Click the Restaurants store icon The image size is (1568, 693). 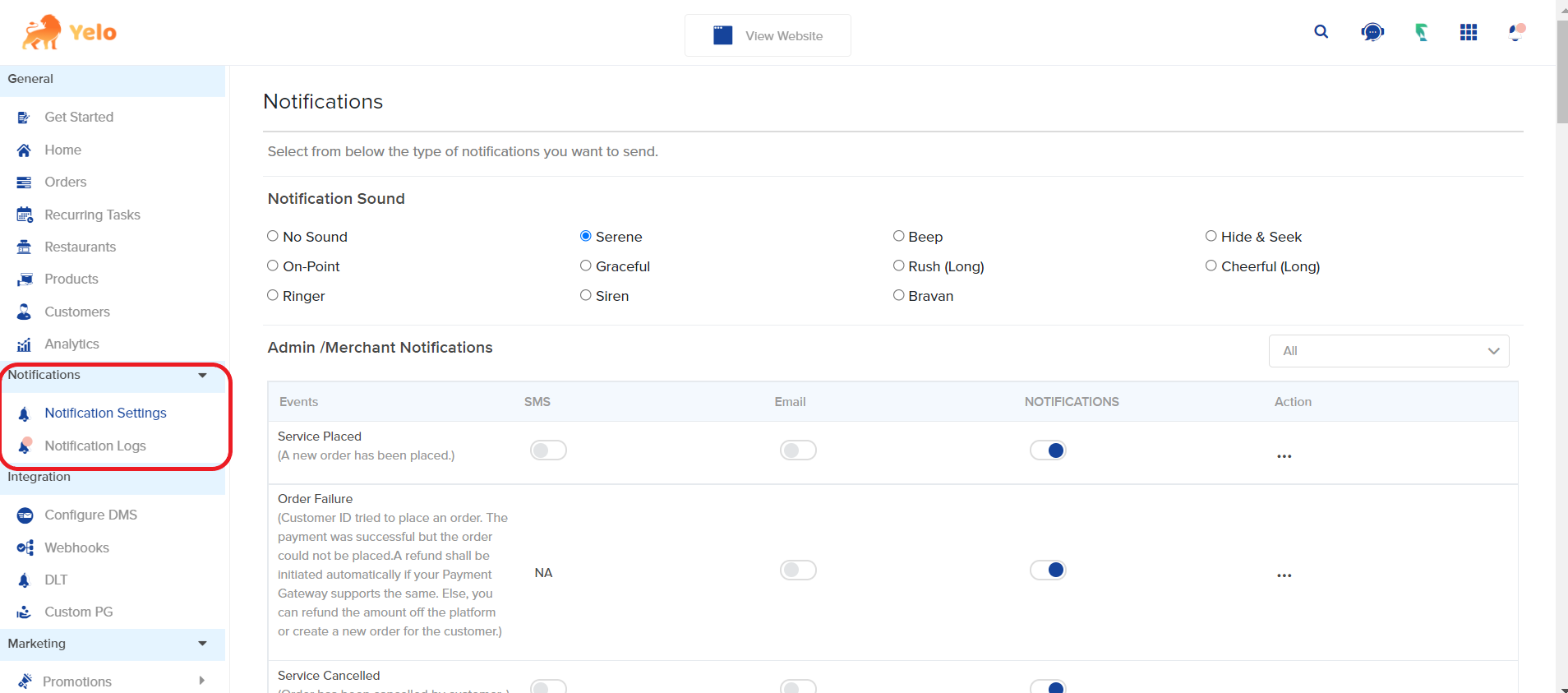pos(25,247)
